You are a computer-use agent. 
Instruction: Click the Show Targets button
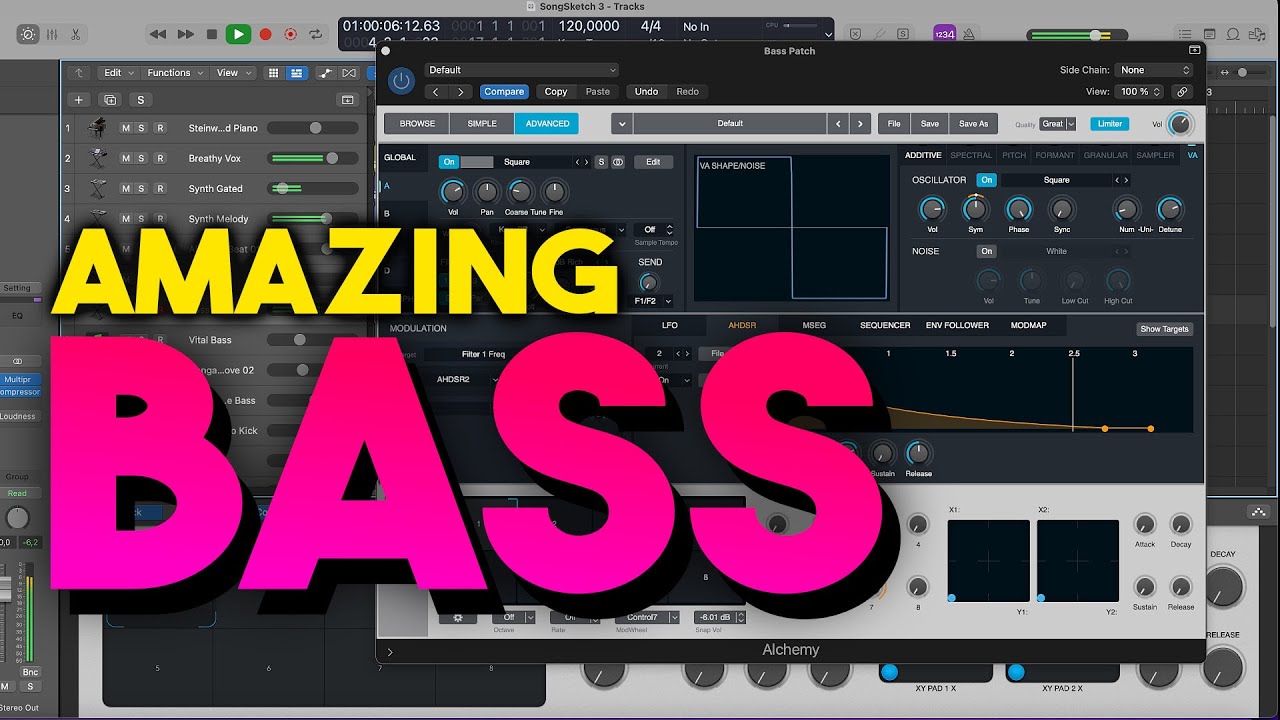[x=1165, y=329]
